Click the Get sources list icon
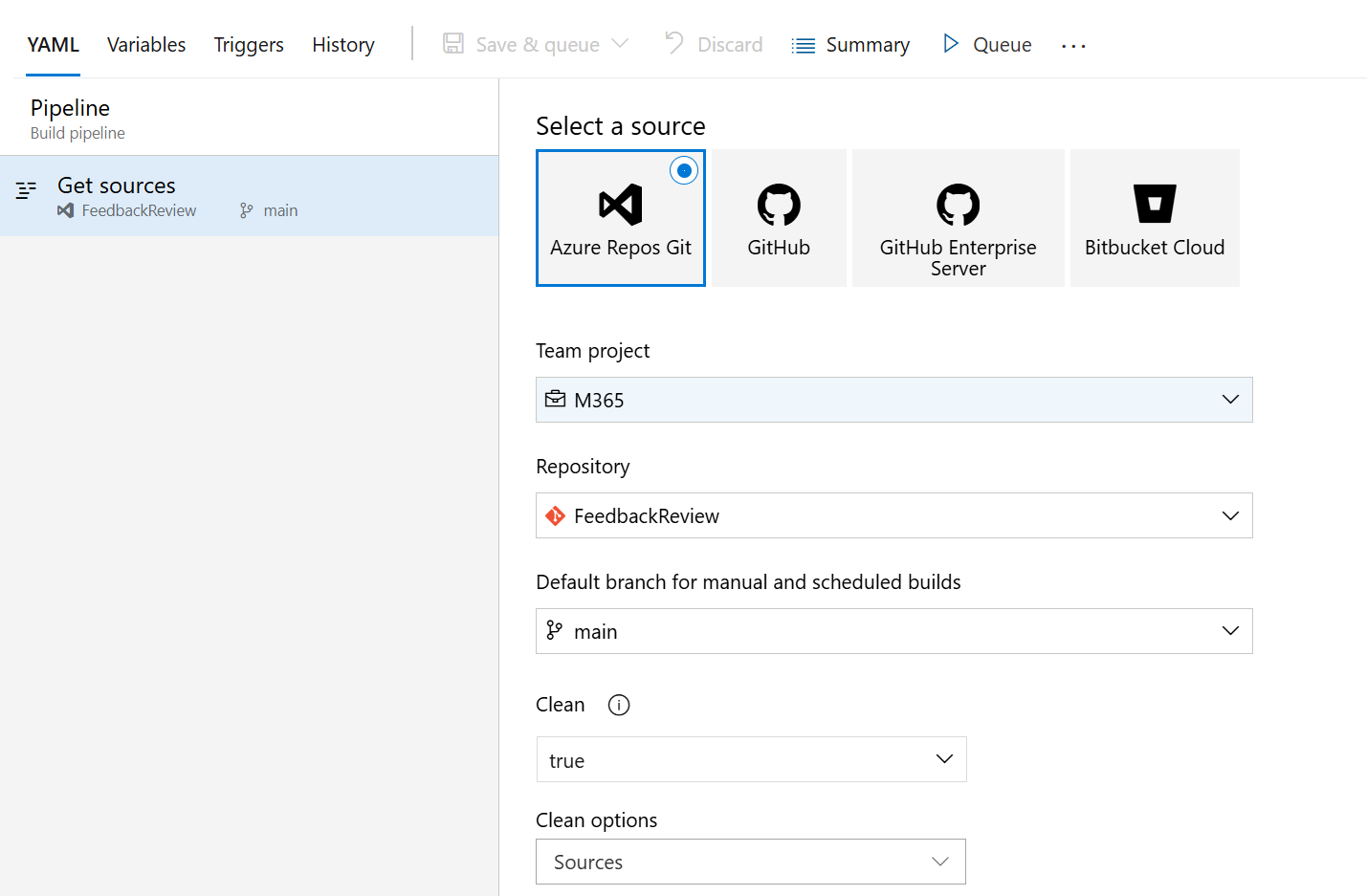Screen dimensions: 1367x896 coord(26,189)
